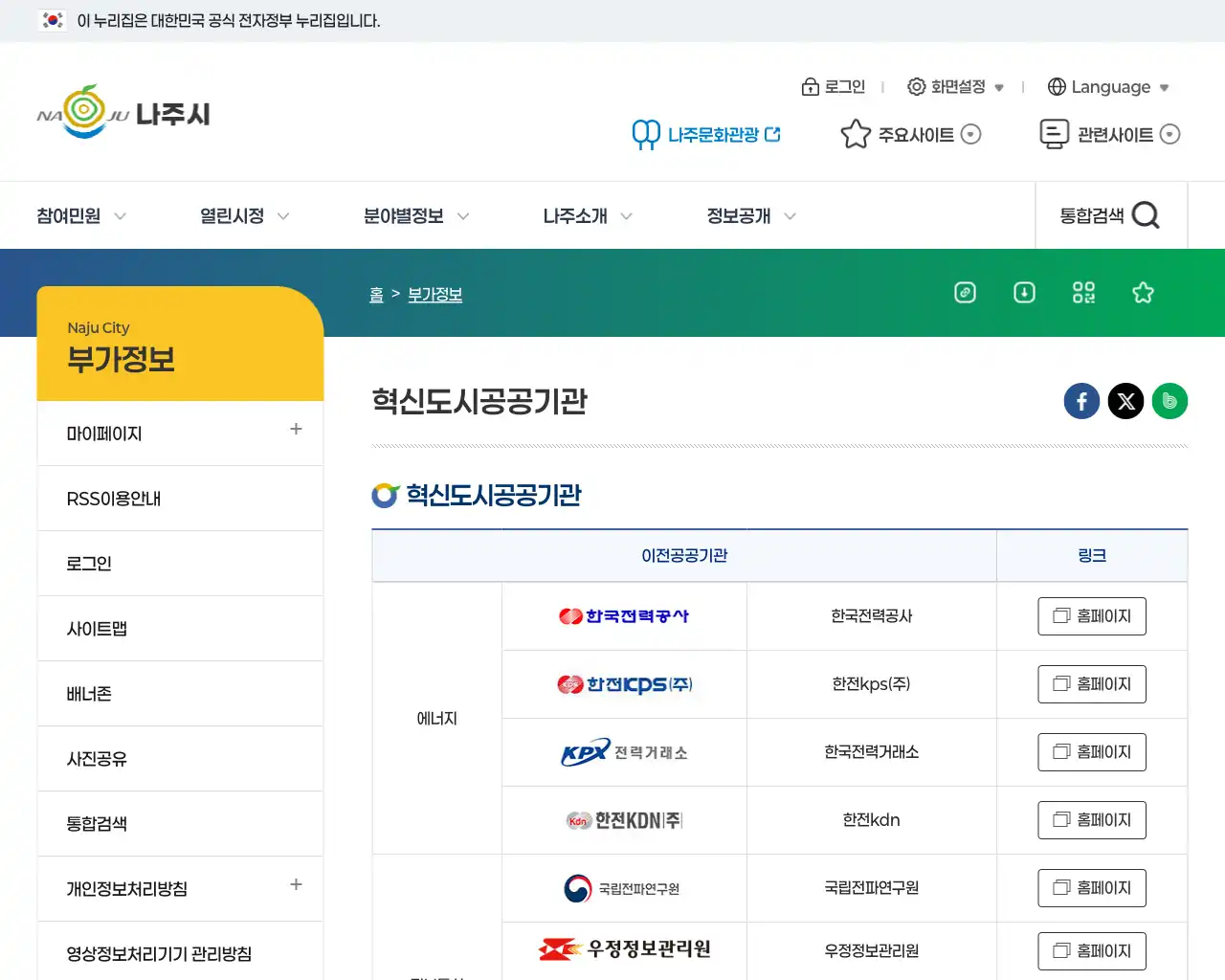Share the page on Facebook
Screen dimensions: 1225x980
[x=1081, y=401]
